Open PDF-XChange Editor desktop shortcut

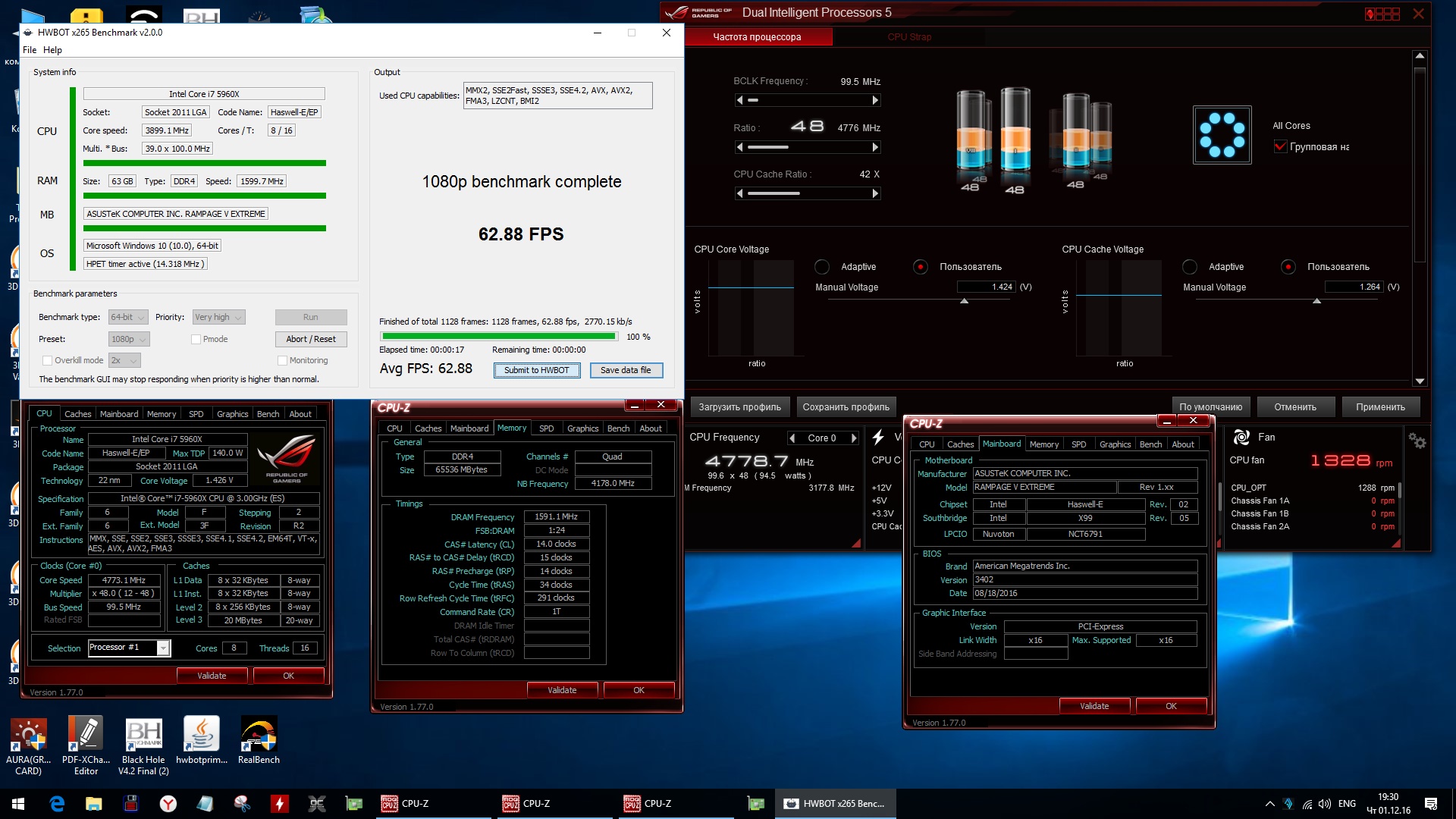(86, 745)
